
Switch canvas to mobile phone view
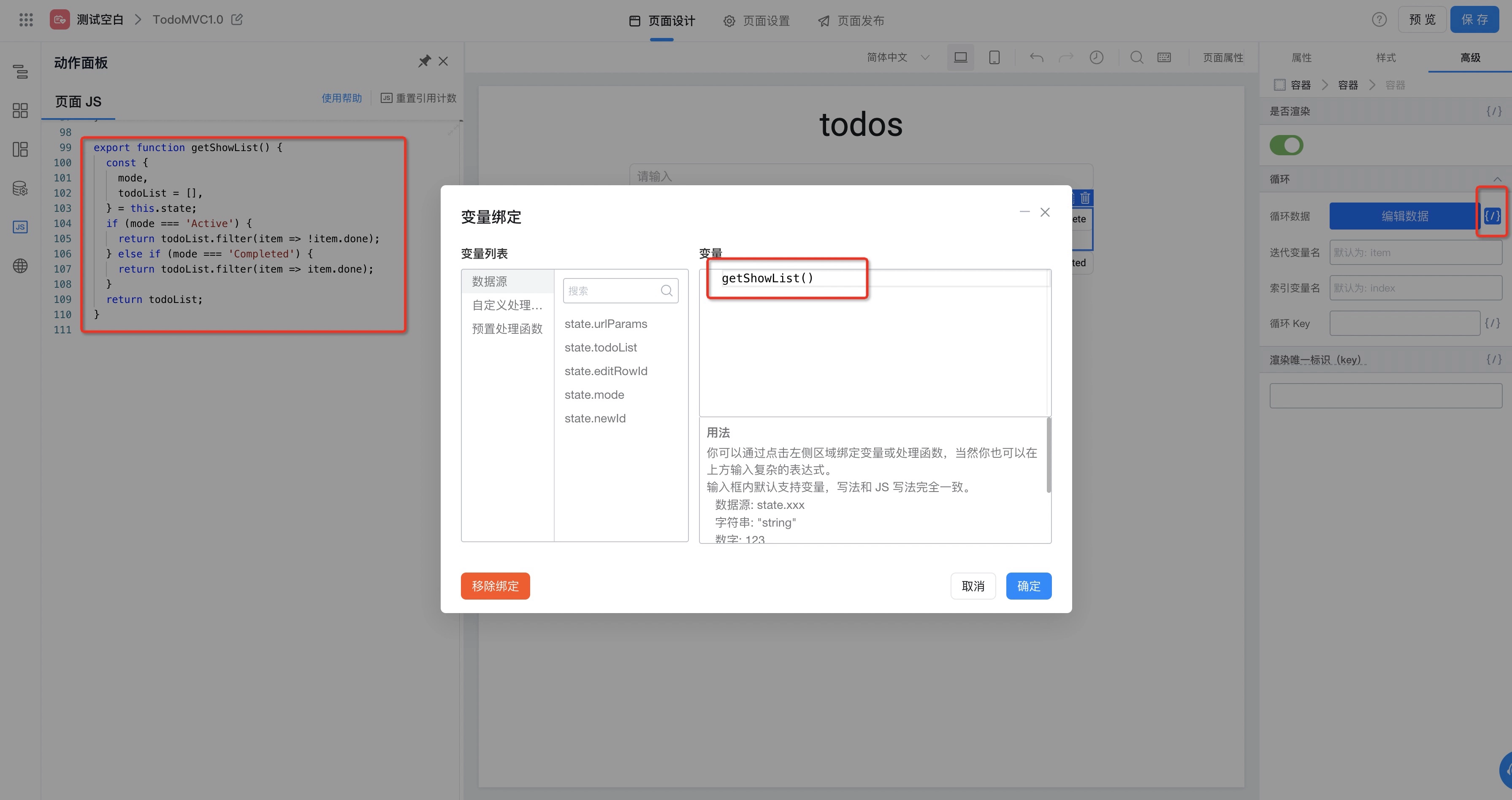click(x=994, y=57)
